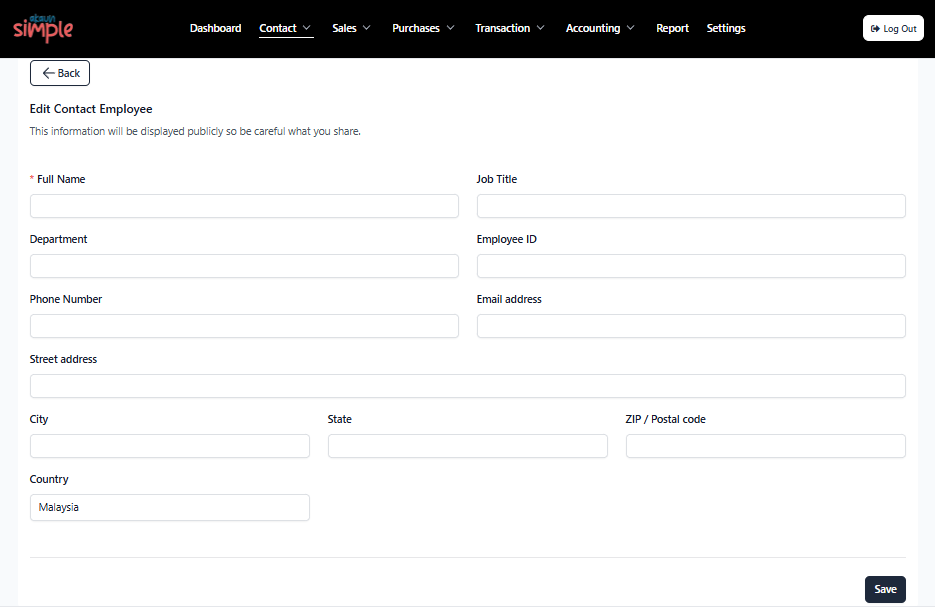The image size is (935, 611).
Task: Expand the Transaction chevron arrow
Action: pyautogui.click(x=540, y=28)
